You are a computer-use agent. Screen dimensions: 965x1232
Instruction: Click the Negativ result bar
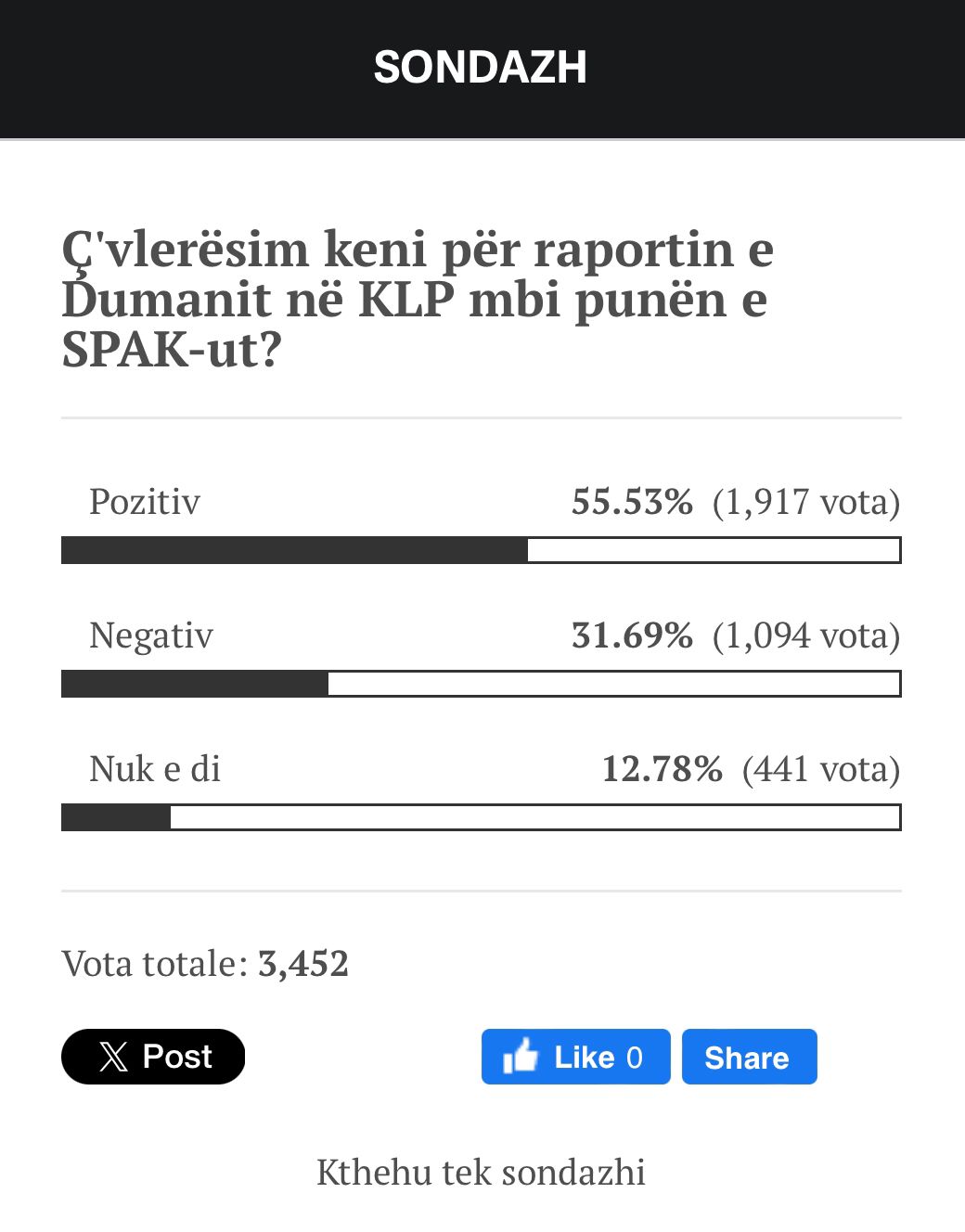[x=481, y=684]
